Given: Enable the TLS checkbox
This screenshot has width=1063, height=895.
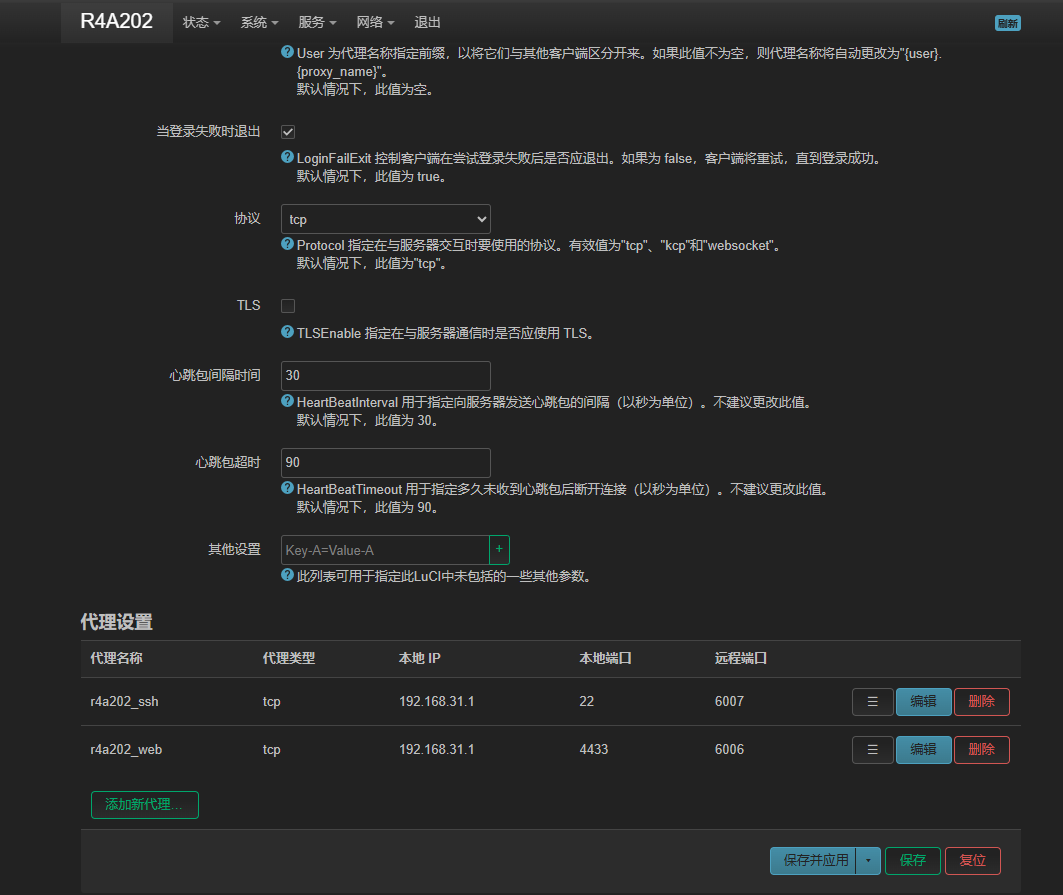Looking at the screenshot, I should pos(288,306).
